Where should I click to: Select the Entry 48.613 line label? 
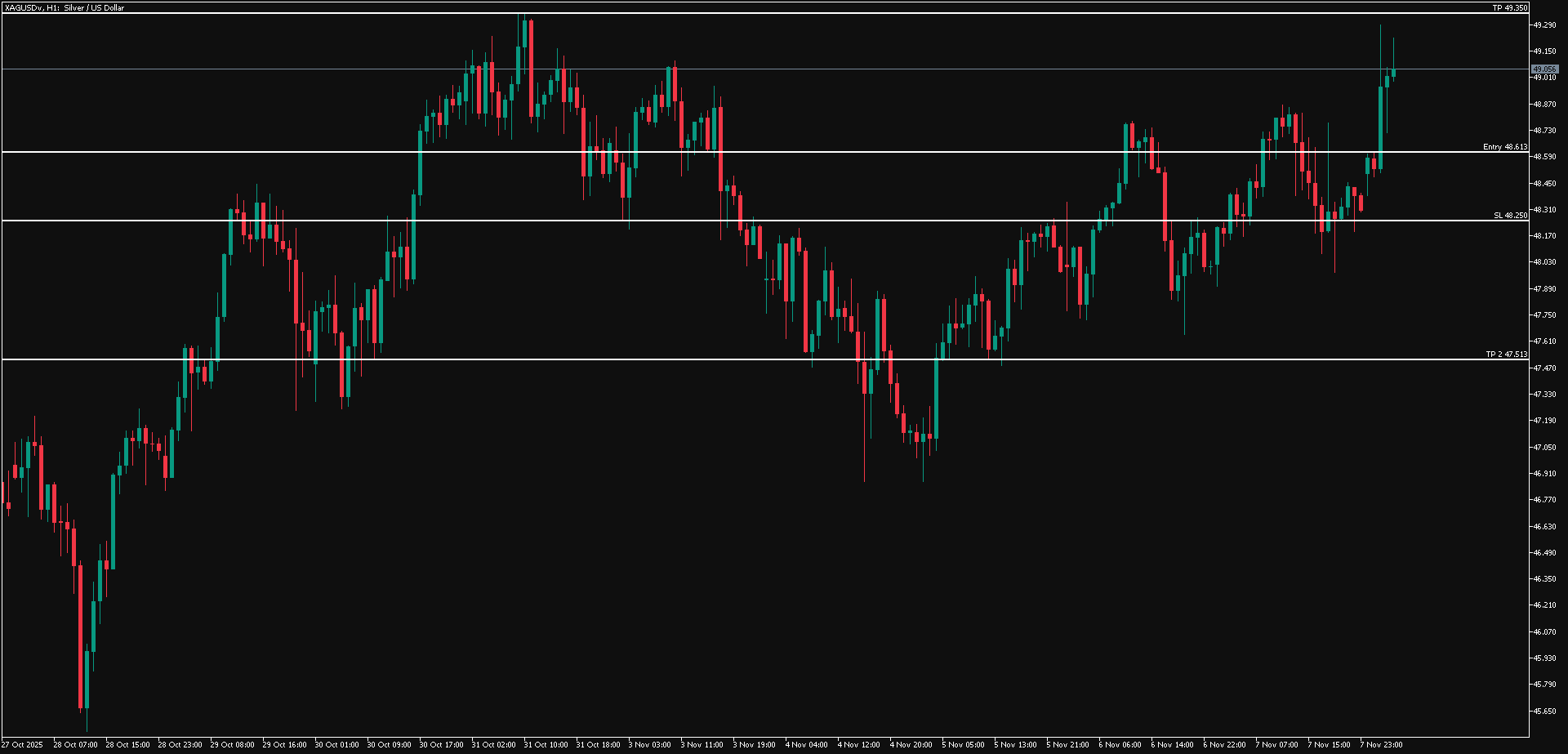click(1504, 147)
